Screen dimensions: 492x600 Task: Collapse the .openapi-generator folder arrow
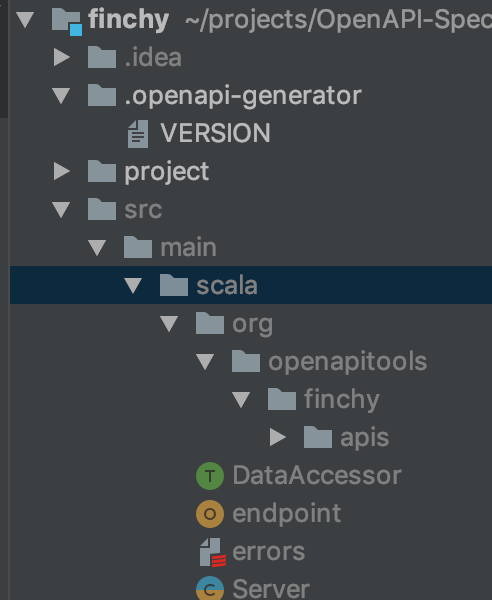click(x=61, y=95)
